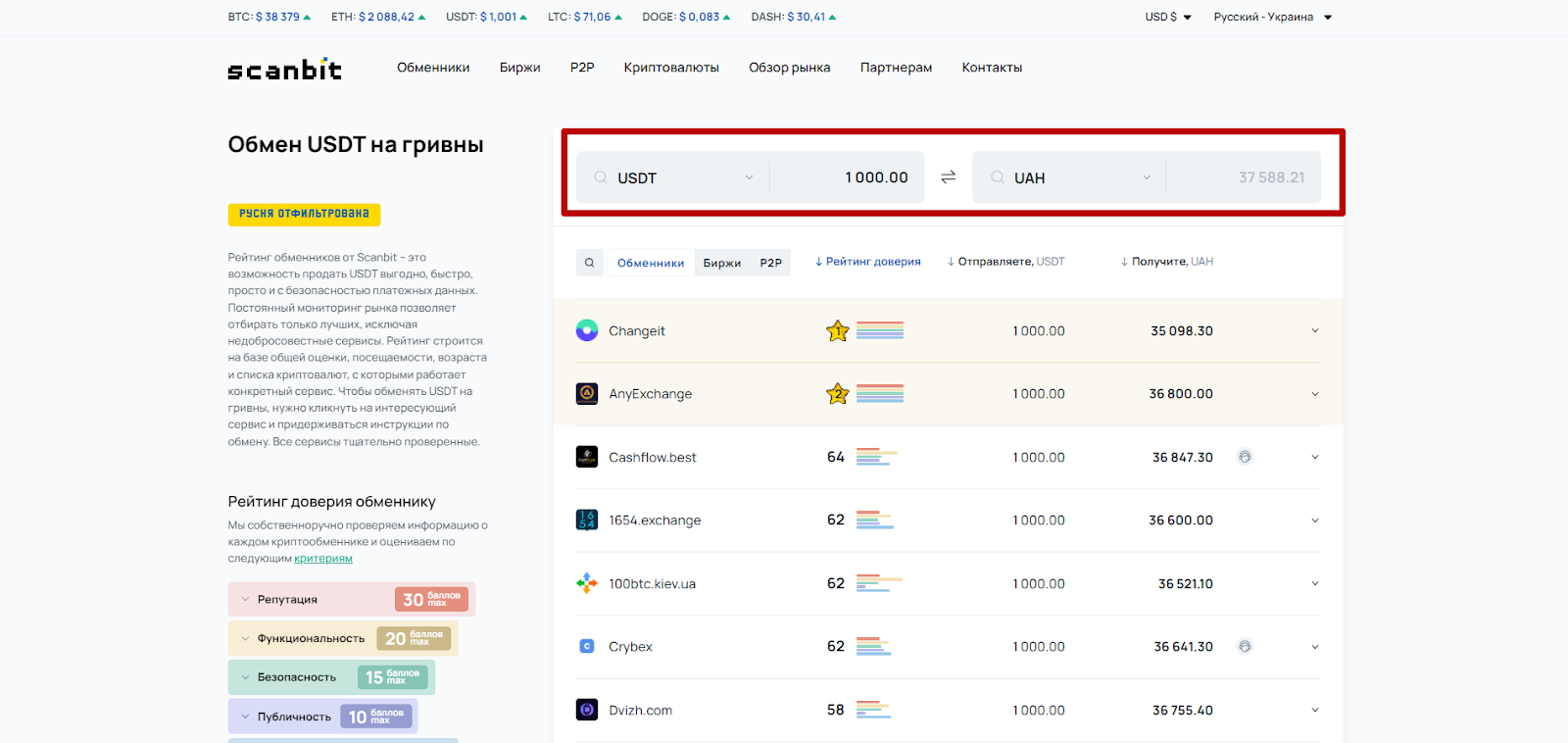The image size is (1568, 743).
Task: Expand the Cashflow.best row details
Action: tap(1315, 457)
